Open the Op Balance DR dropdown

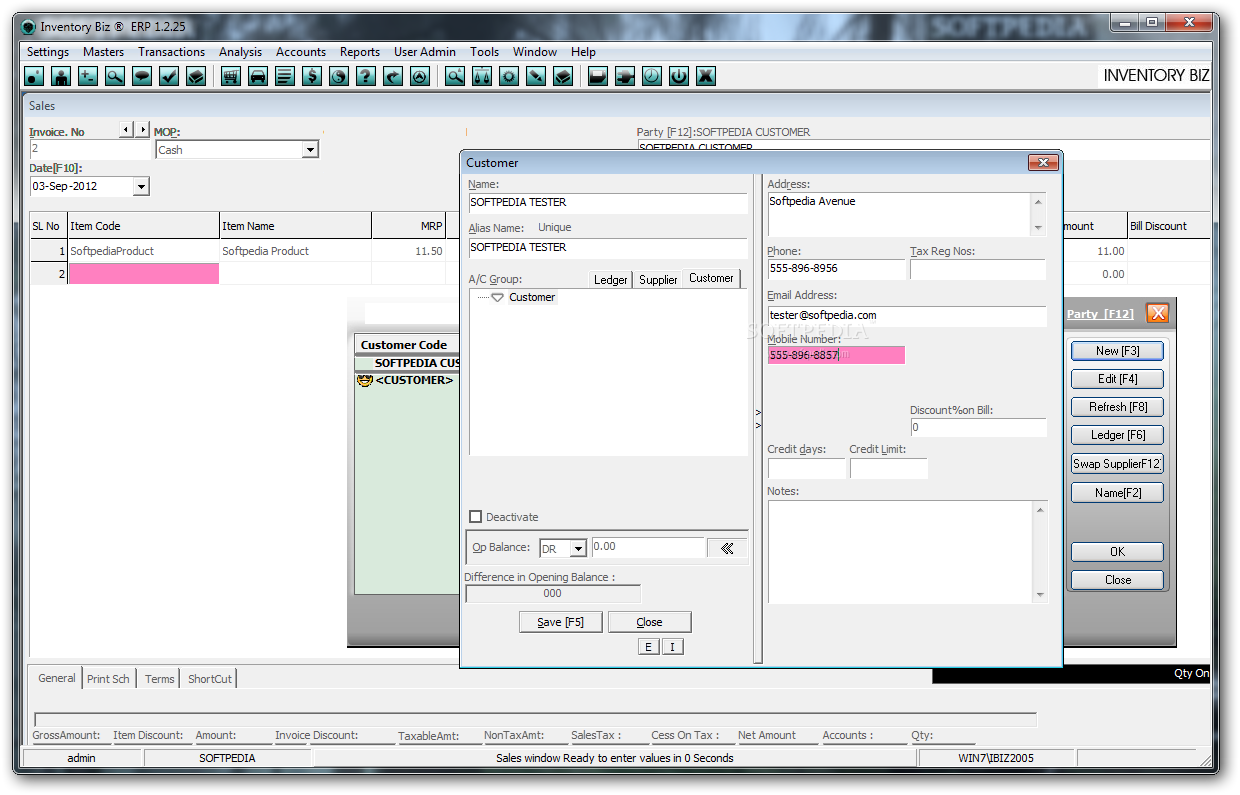[x=578, y=549]
